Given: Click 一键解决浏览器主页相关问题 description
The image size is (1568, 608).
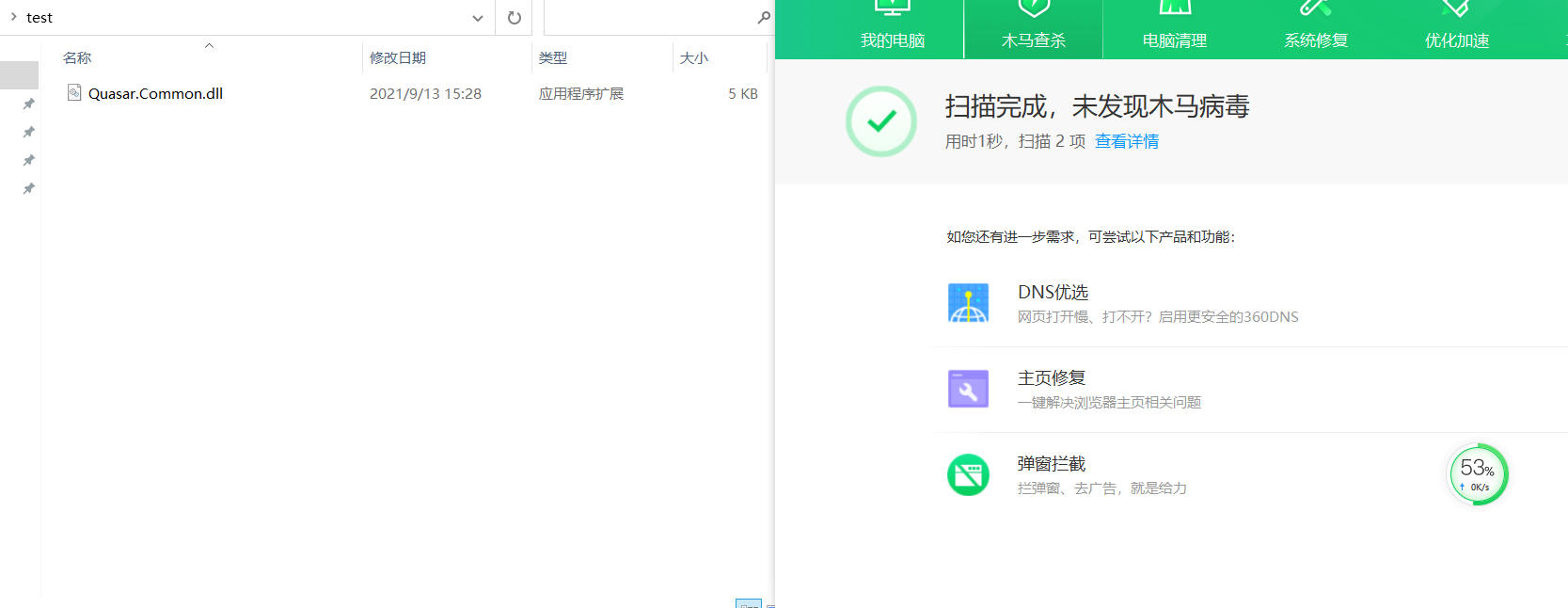Looking at the screenshot, I should (x=1109, y=403).
